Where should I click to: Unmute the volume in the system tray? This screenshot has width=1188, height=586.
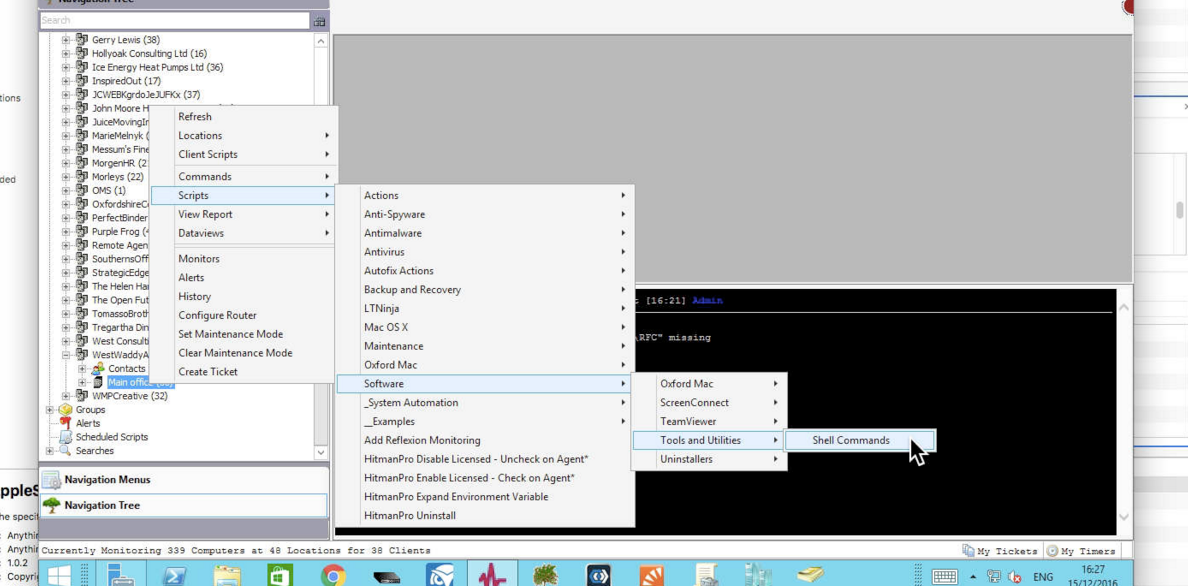pyautogui.click(x=1013, y=575)
